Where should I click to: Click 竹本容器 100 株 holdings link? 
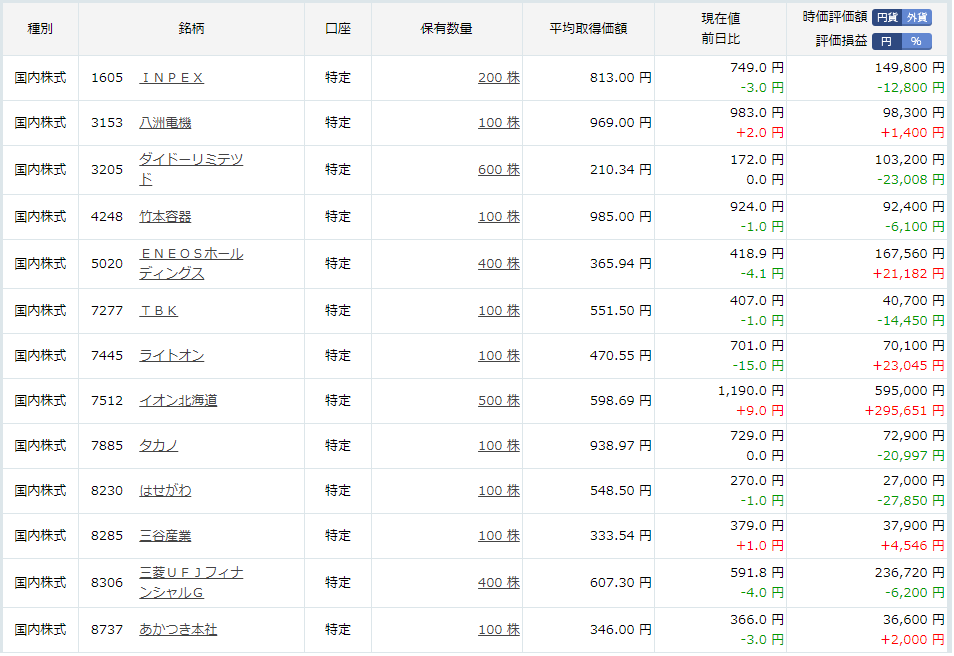tap(499, 217)
